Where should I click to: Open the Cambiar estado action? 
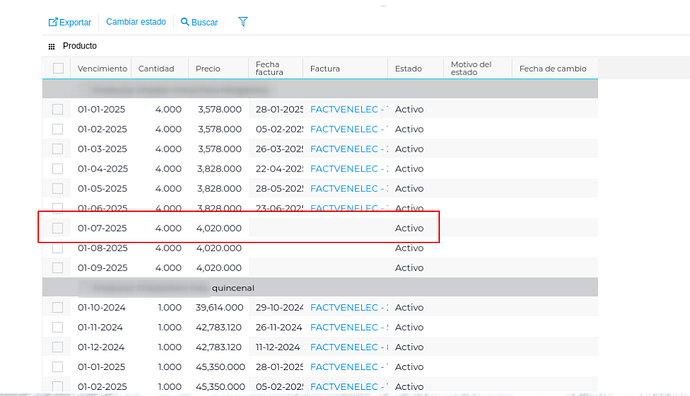click(x=136, y=22)
